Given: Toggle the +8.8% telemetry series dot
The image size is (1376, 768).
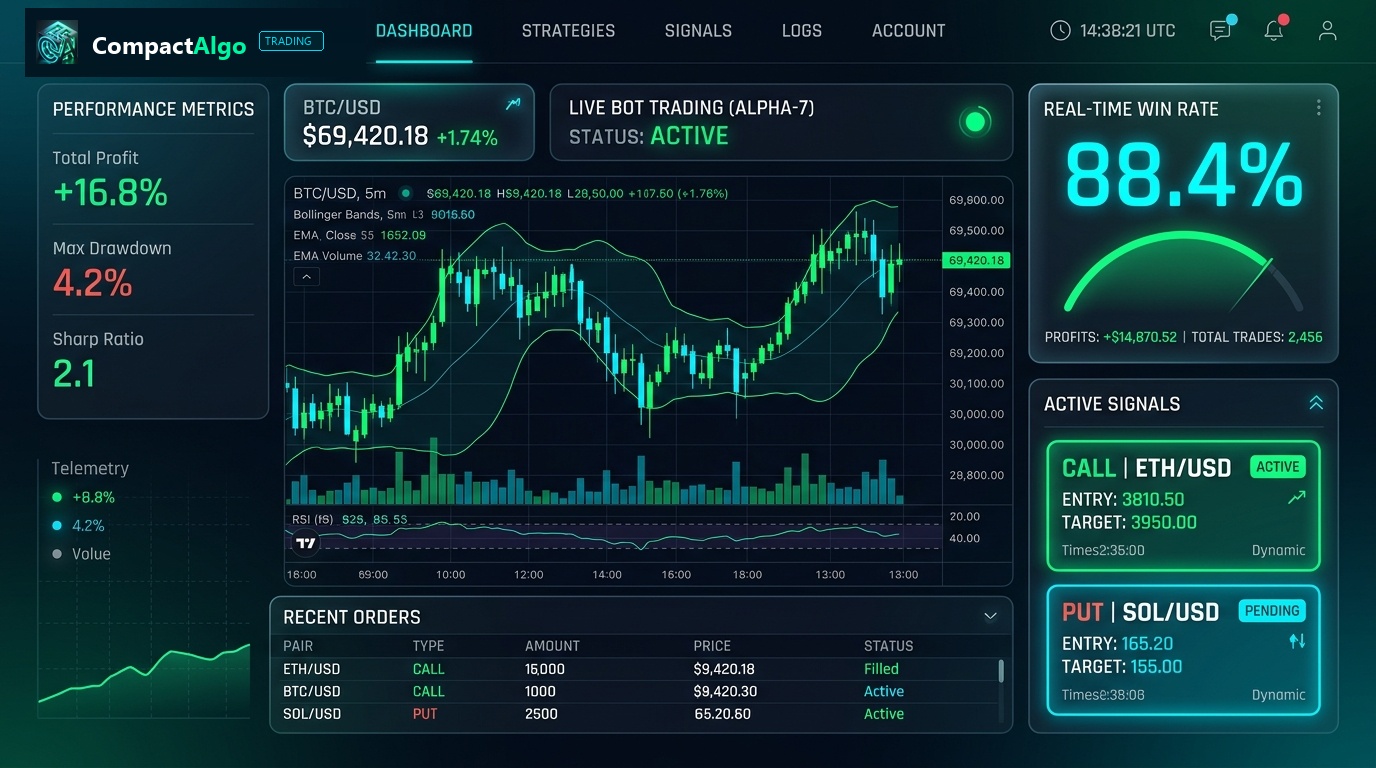Looking at the screenshot, I should pos(57,497).
